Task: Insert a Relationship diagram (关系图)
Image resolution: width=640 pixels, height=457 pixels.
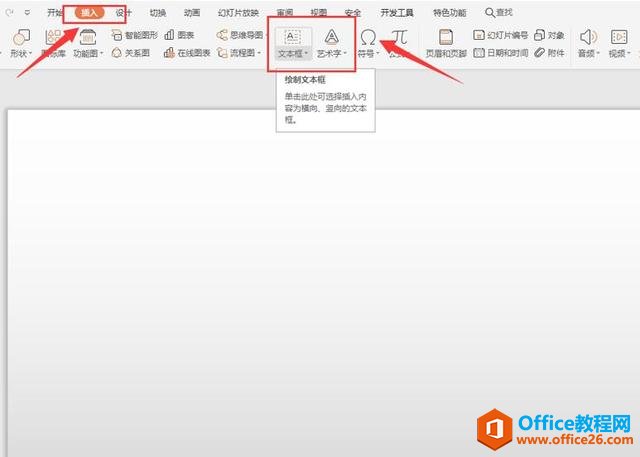Action: pyautogui.click(x=131, y=53)
